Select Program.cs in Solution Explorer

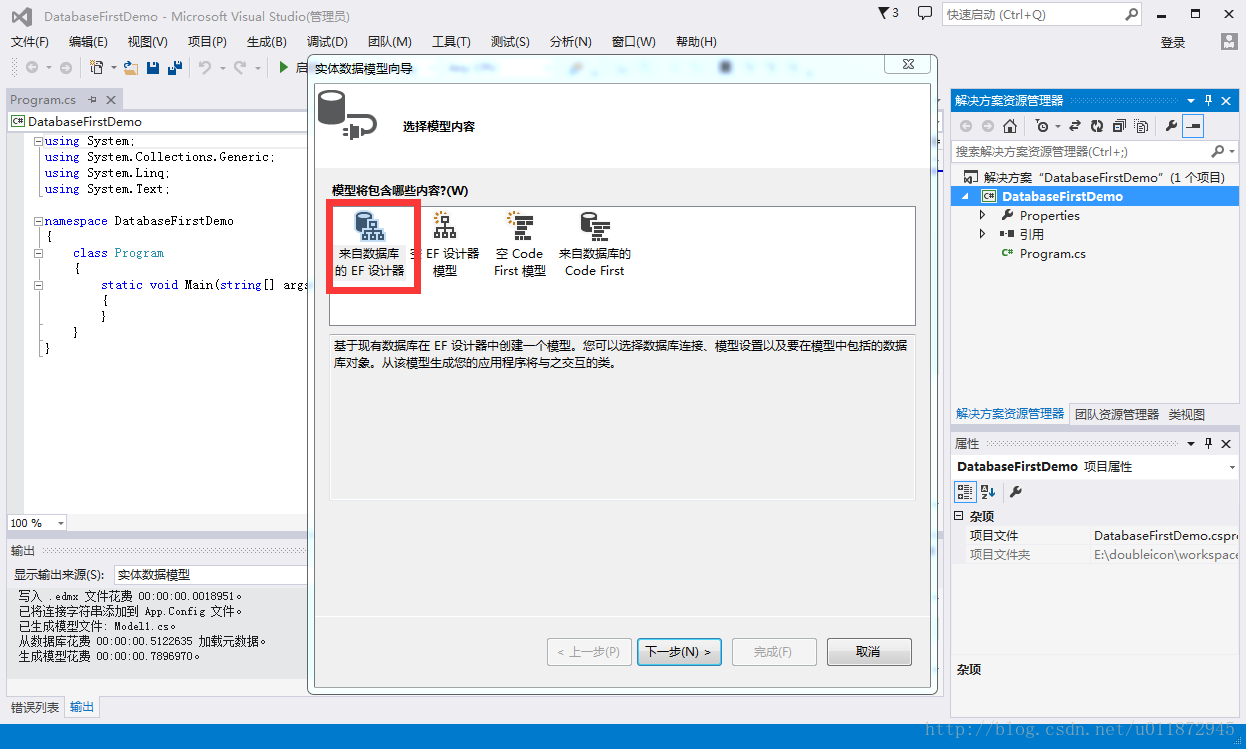1052,254
